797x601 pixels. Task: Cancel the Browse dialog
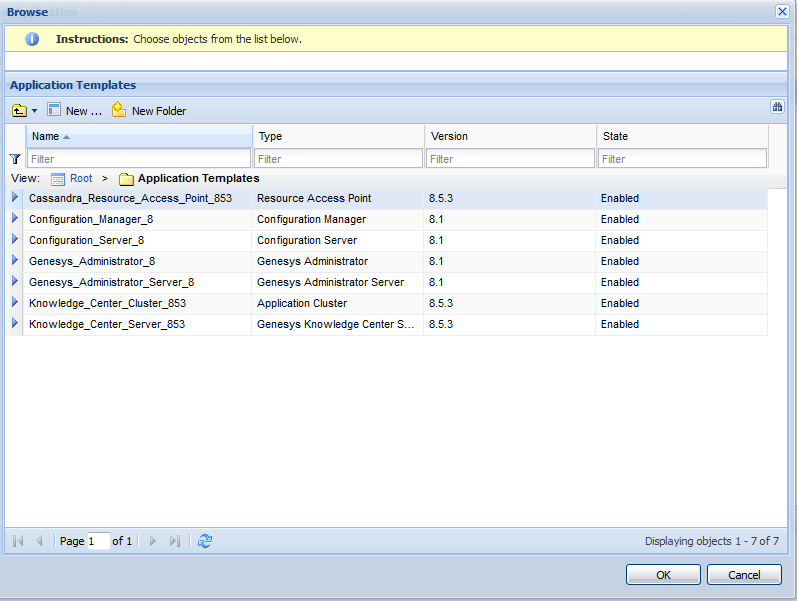(x=744, y=575)
